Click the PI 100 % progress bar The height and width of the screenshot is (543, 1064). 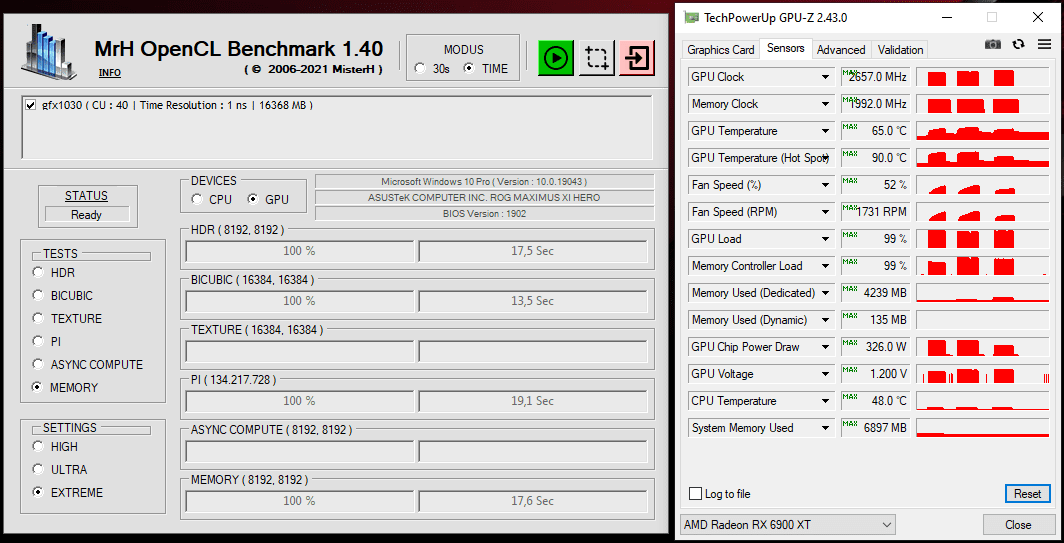coord(299,401)
